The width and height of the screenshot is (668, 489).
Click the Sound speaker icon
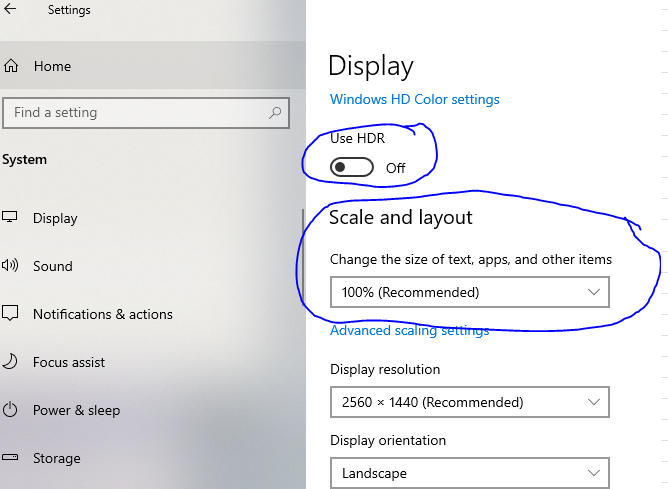pyautogui.click(x=10, y=265)
